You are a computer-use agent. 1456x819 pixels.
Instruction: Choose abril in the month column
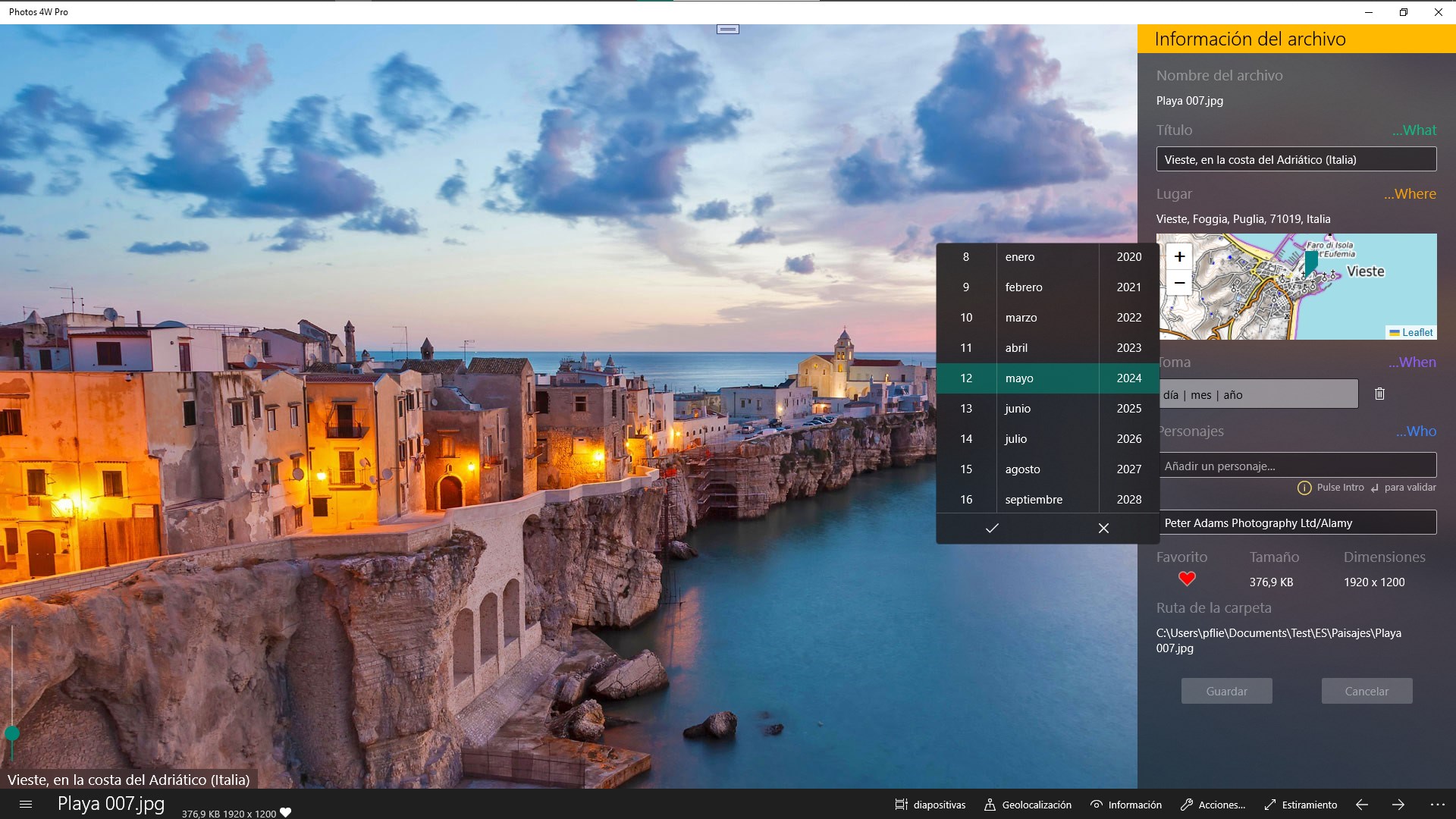tap(1047, 348)
